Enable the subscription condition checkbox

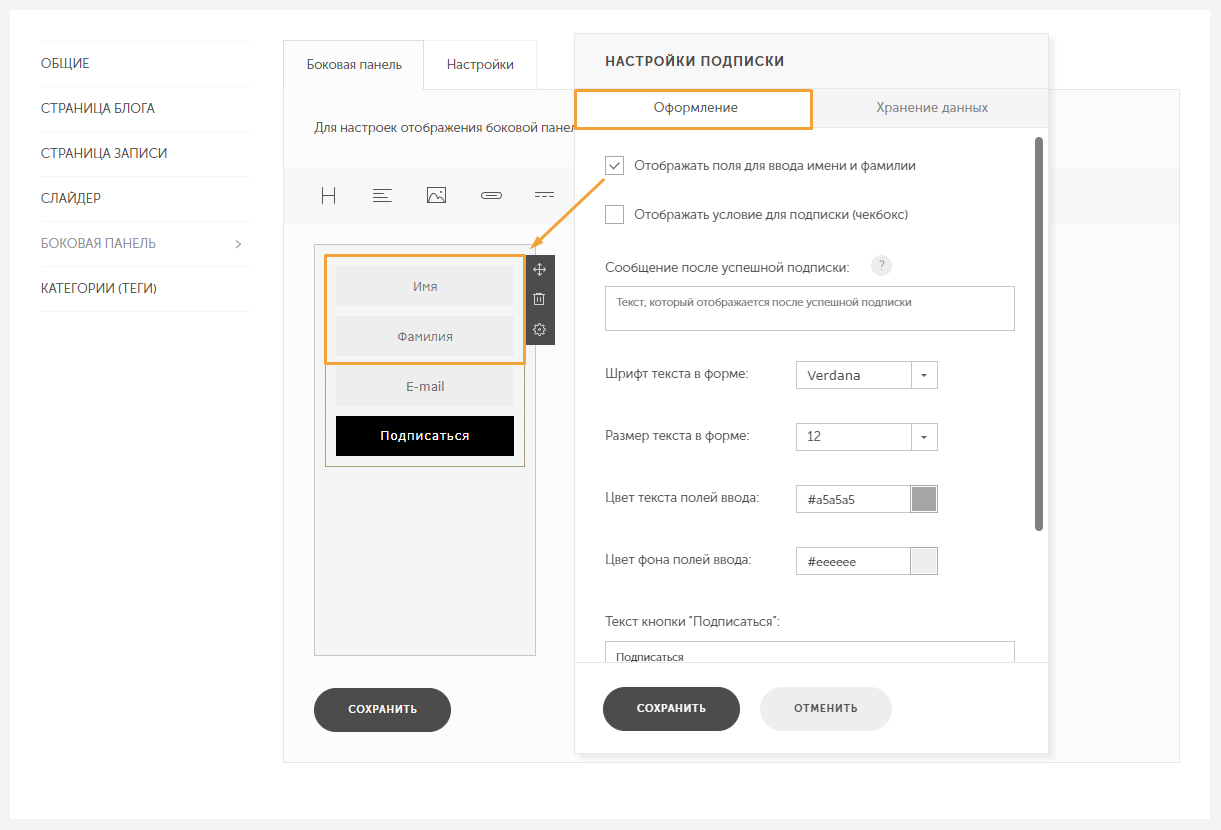coord(615,214)
